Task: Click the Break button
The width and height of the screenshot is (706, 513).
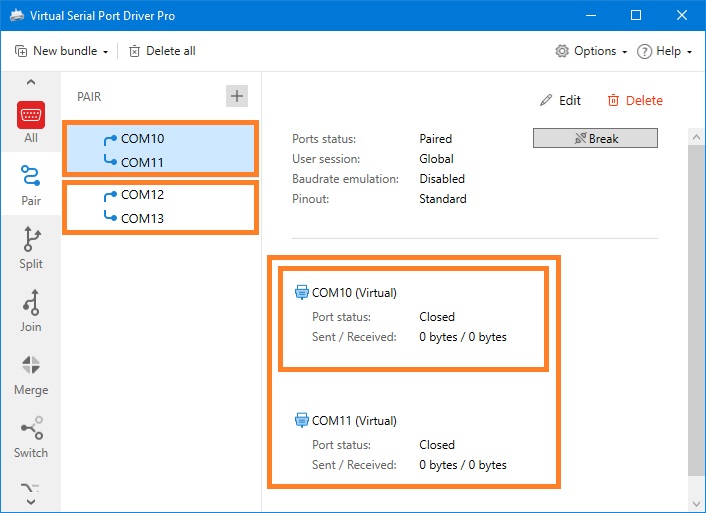Action: pyautogui.click(x=595, y=138)
